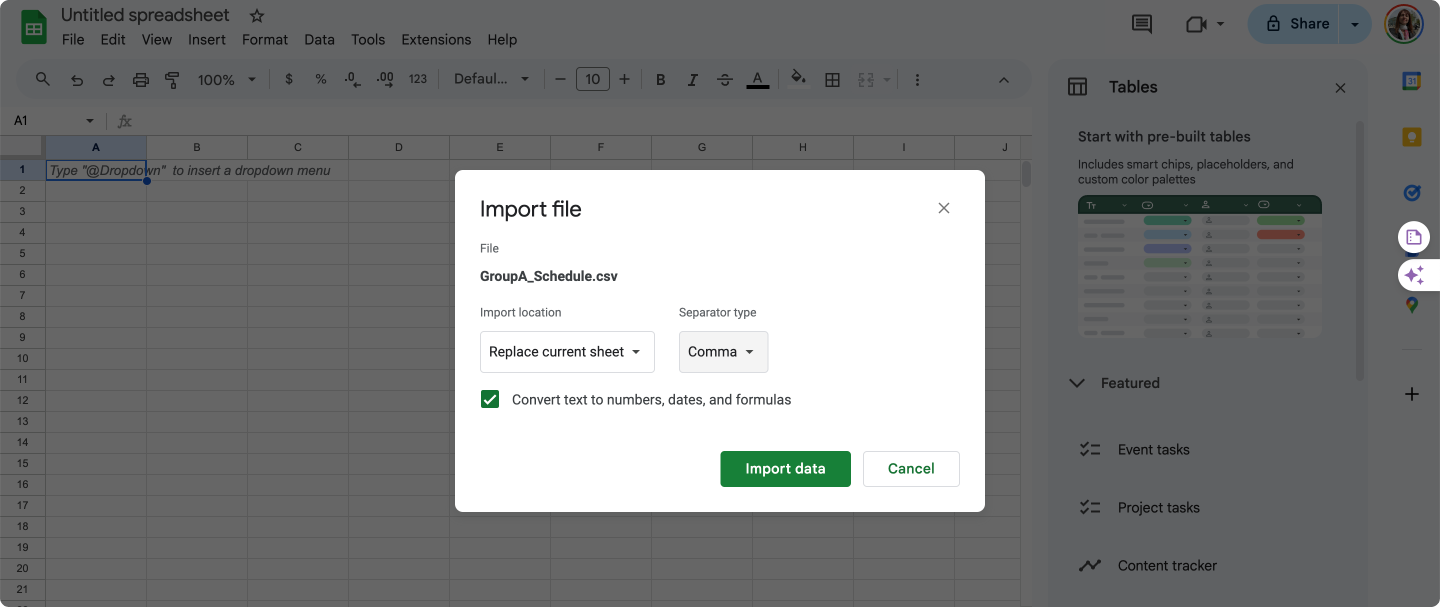Open the Help menu
The image size is (1440, 607).
502,40
